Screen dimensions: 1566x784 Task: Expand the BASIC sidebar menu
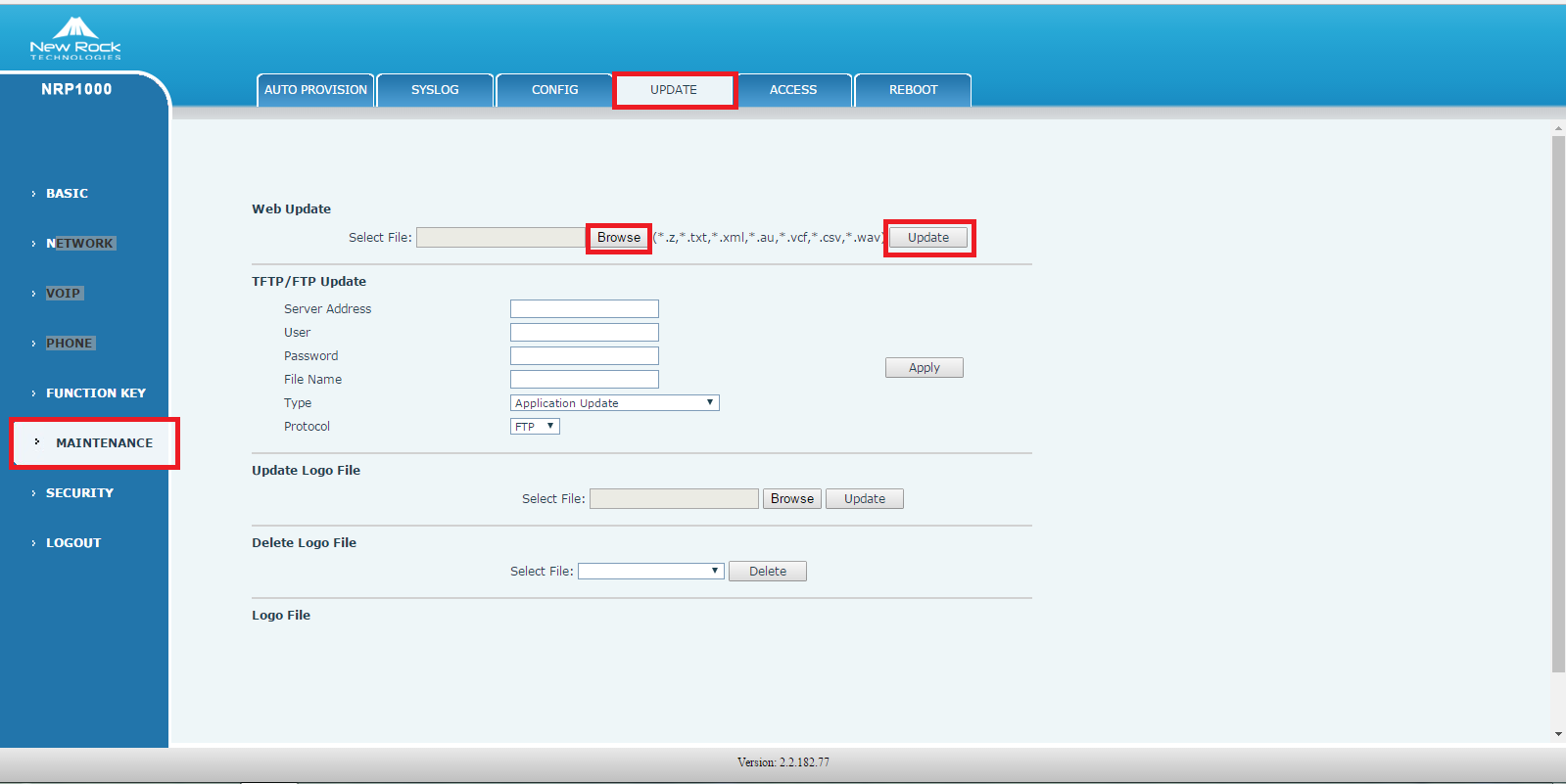(x=67, y=194)
